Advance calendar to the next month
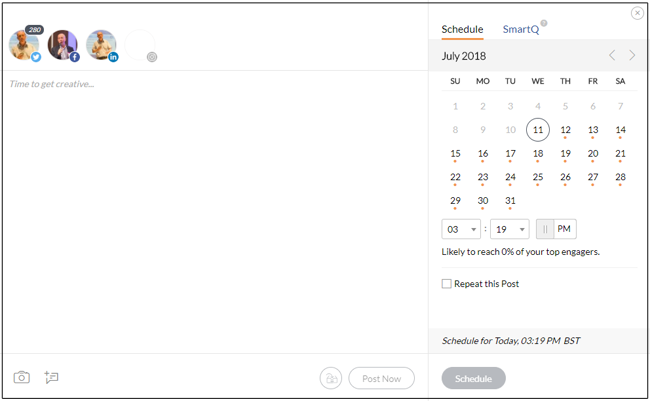 pos(632,55)
